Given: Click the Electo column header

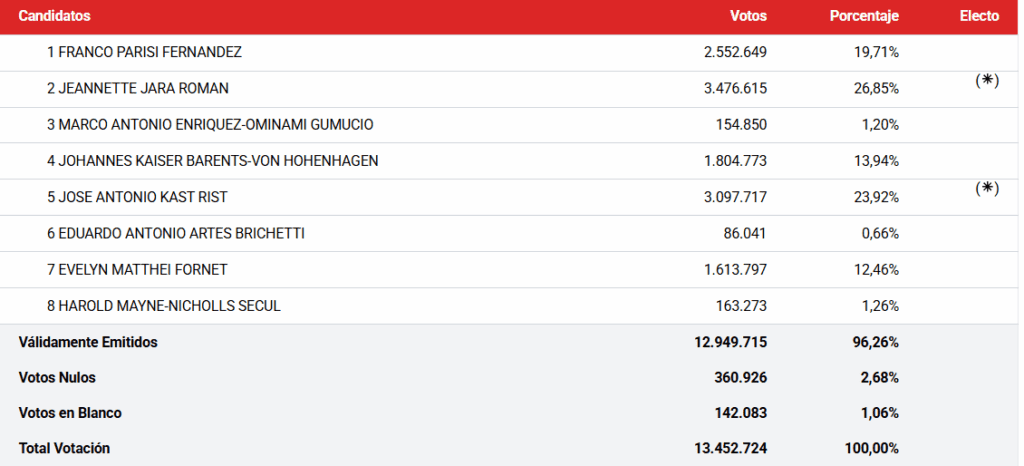Looking at the screenshot, I should pos(979,16).
